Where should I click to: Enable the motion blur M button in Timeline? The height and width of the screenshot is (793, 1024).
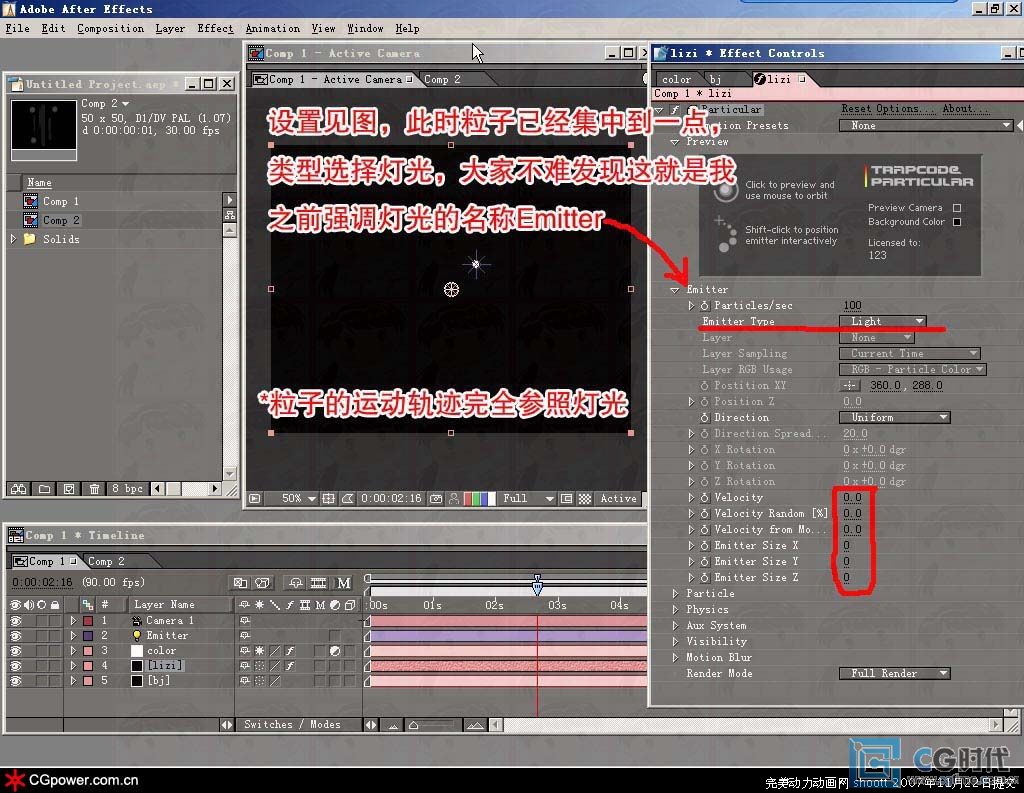pos(344,583)
